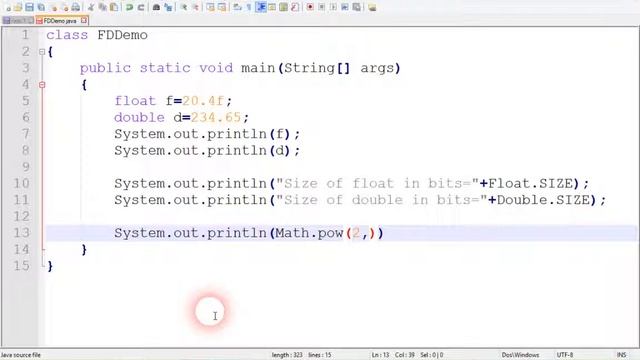Zoom in with the toolbar Zoom In icon

pyautogui.click(x=184, y=7)
